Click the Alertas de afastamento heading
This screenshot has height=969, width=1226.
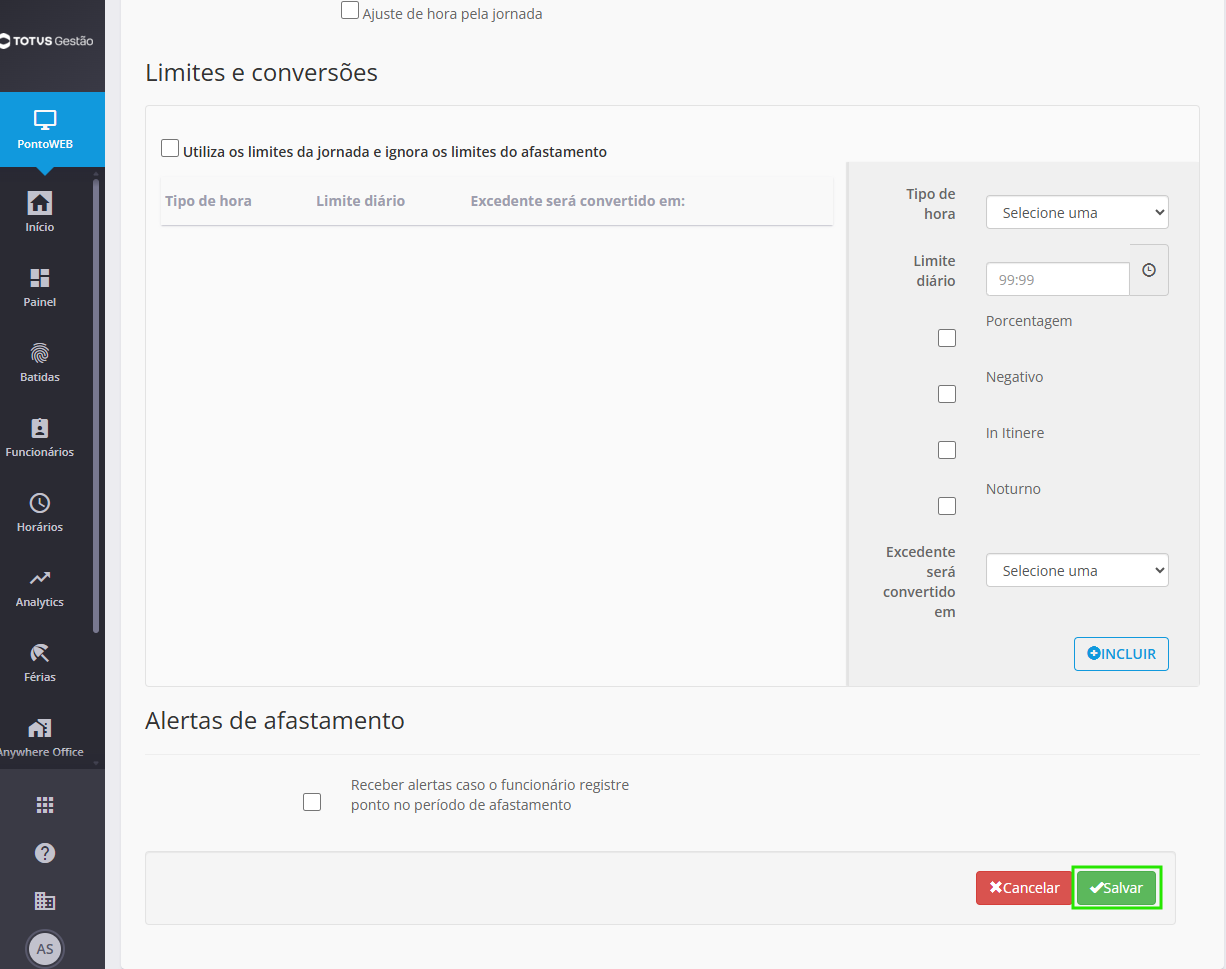coord(275,720)
